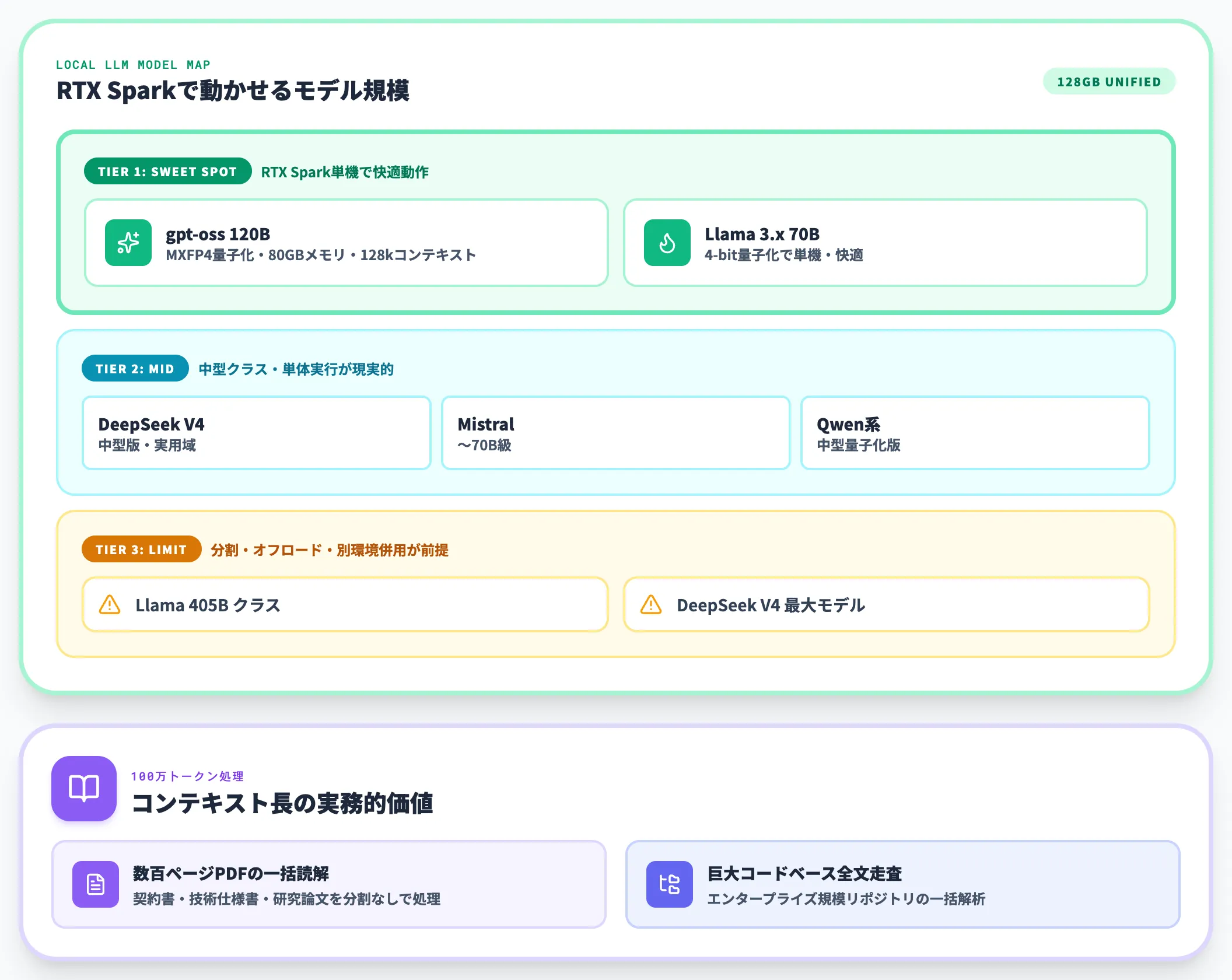This screenshot has width=1232, height=980.
Task: Click the TIER 1: SWEET SPOT pill
Action: [x=168, y=171]
